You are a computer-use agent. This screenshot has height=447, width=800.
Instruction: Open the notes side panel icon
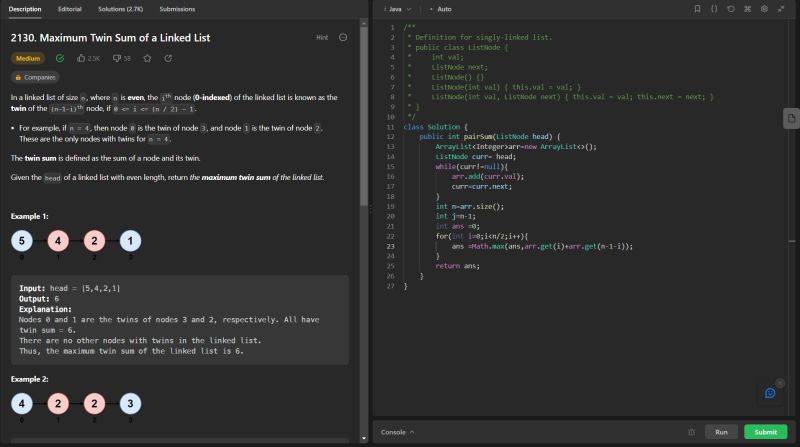click(791, 118)
